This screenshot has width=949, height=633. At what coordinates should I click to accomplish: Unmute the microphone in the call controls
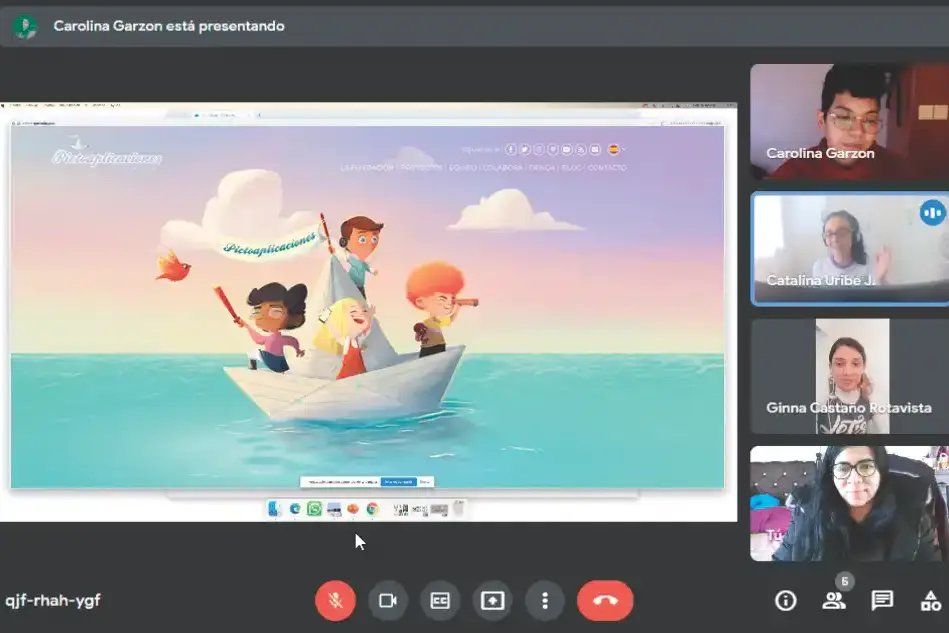tap(335, 600)
